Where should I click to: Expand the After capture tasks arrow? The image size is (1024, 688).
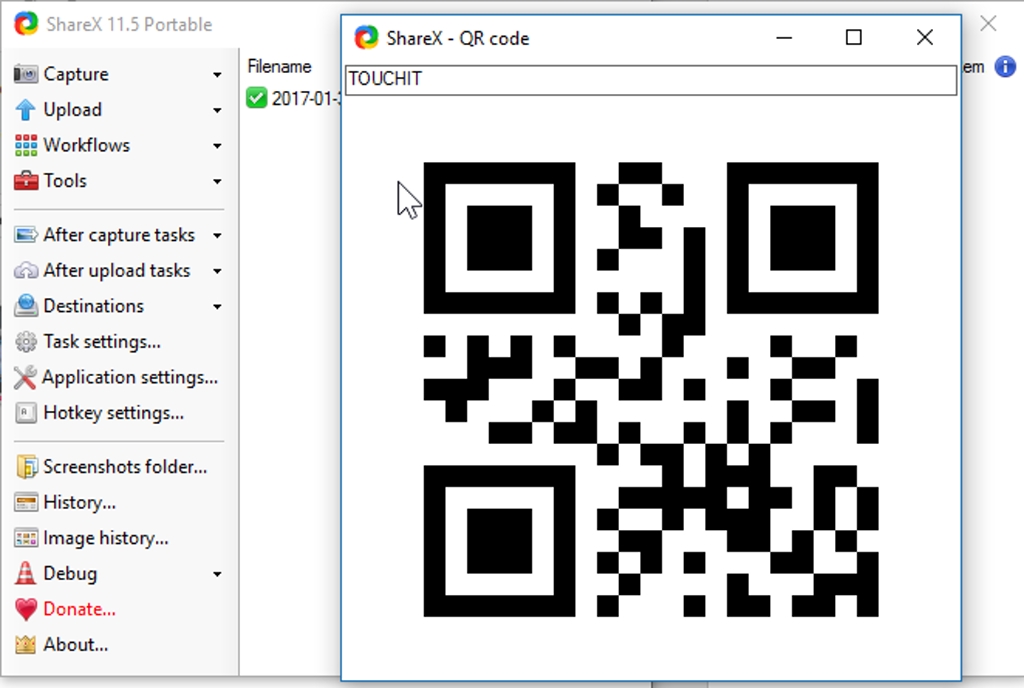point(217,236)
